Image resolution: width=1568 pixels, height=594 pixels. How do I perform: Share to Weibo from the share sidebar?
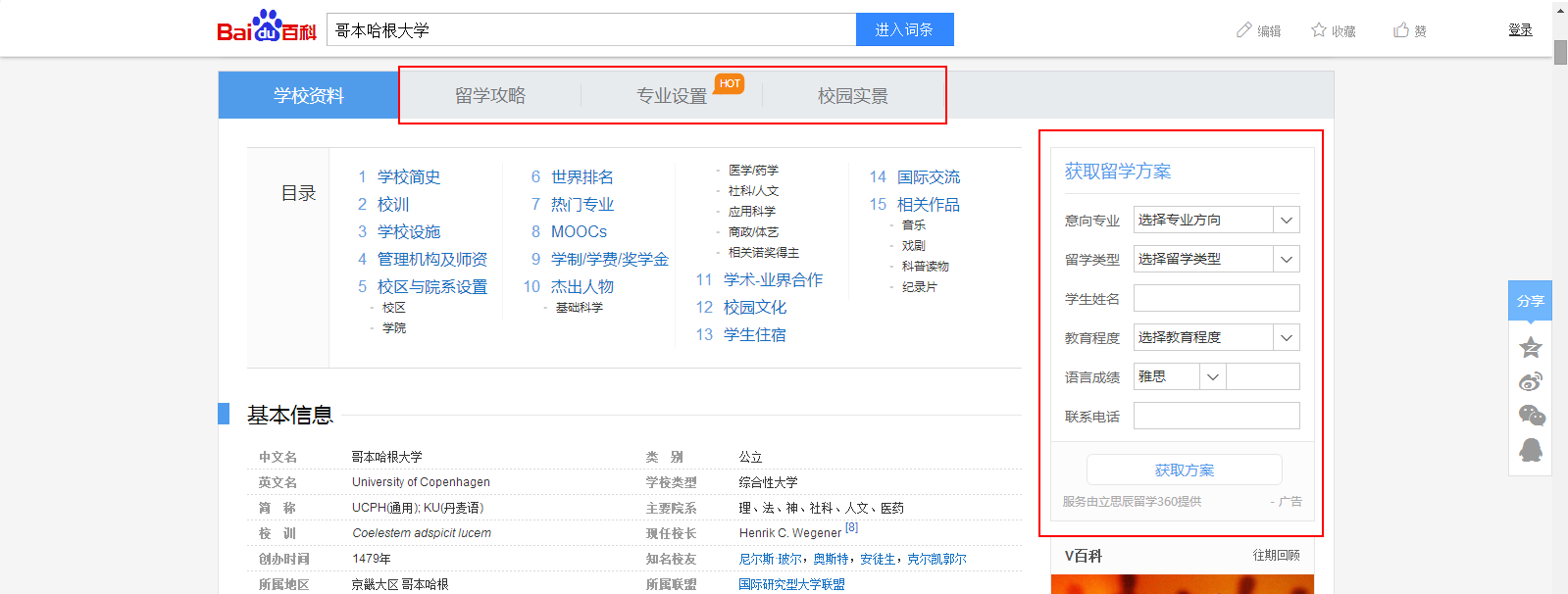(x=1531, y=381)
